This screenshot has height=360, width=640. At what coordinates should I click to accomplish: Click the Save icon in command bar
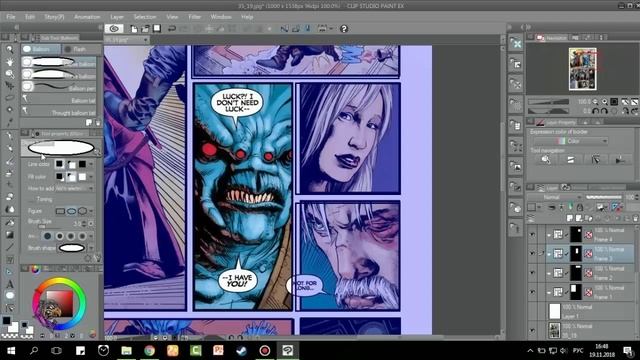(157, 29)
